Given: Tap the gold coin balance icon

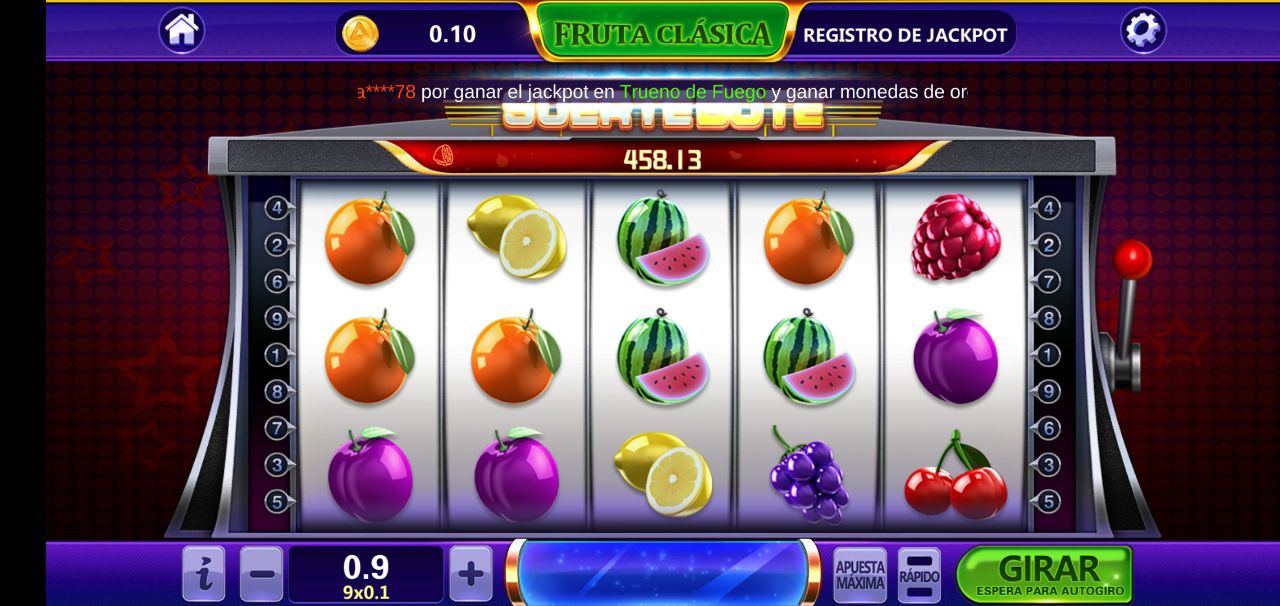Looking at the screenshot, I should coord(360,33).
